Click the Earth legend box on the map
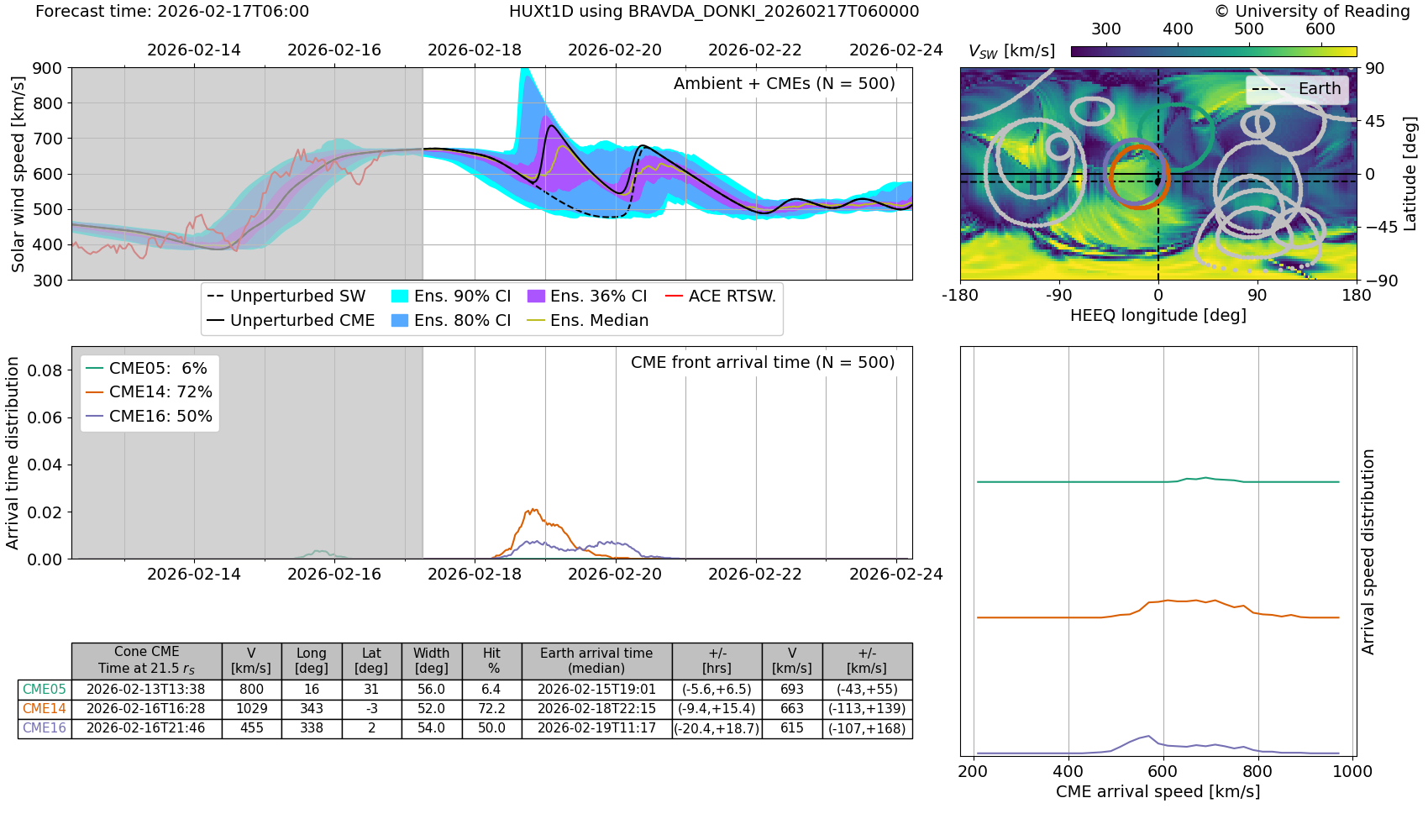Viewport: 1428px width, 840px height. (1296, 89)
